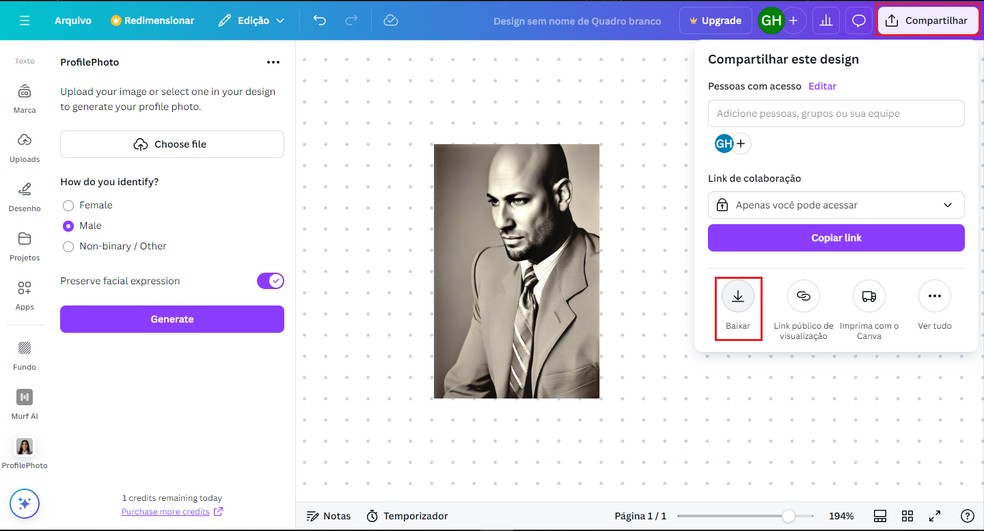Click the cloud save status icon
The width and height of the screenshot is (984, 531).
point(390,20)
